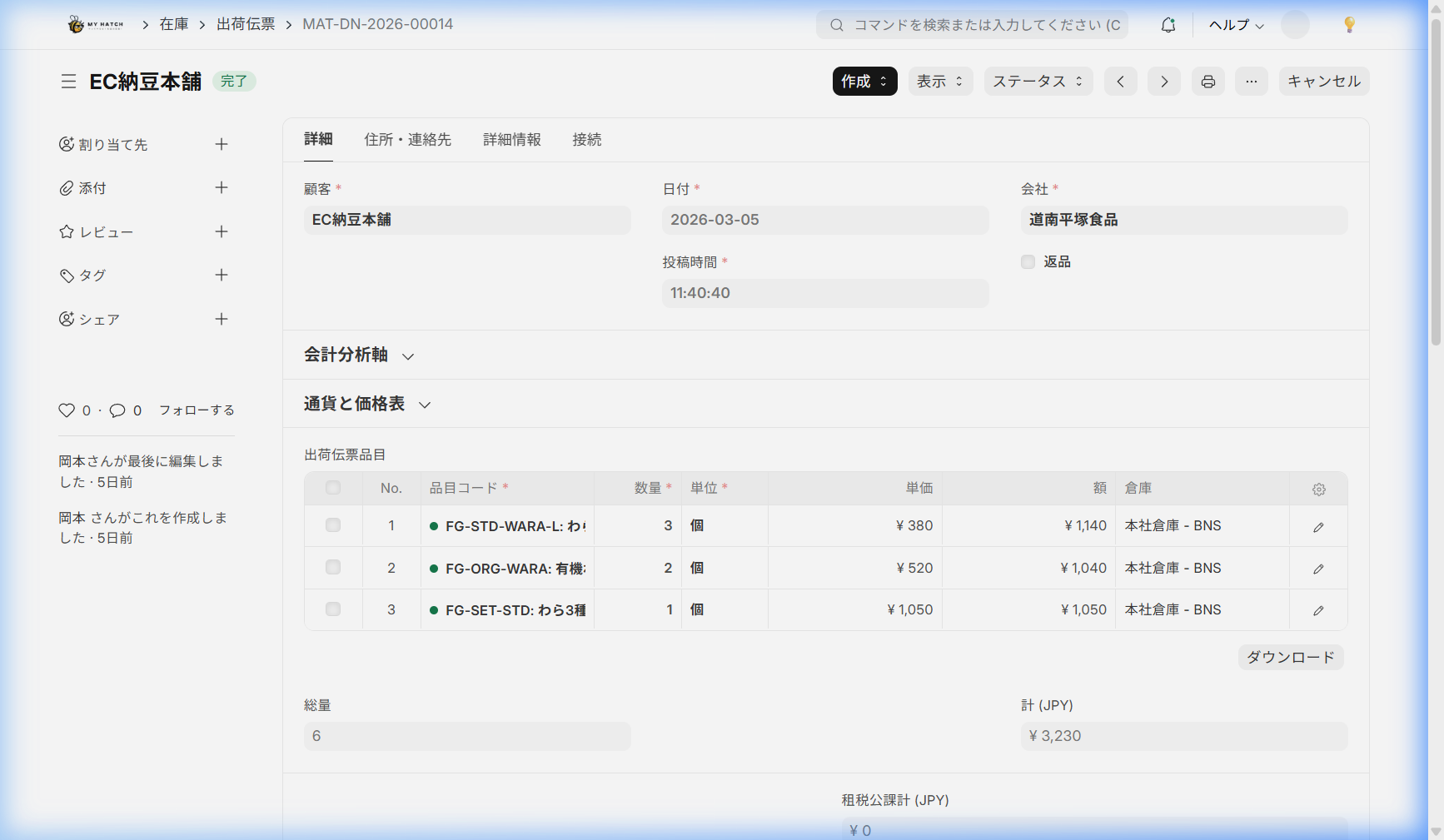Click the notification bell icon
Image resolution: width=1444 pixels, height=840 pixels.
point(1168,25)
